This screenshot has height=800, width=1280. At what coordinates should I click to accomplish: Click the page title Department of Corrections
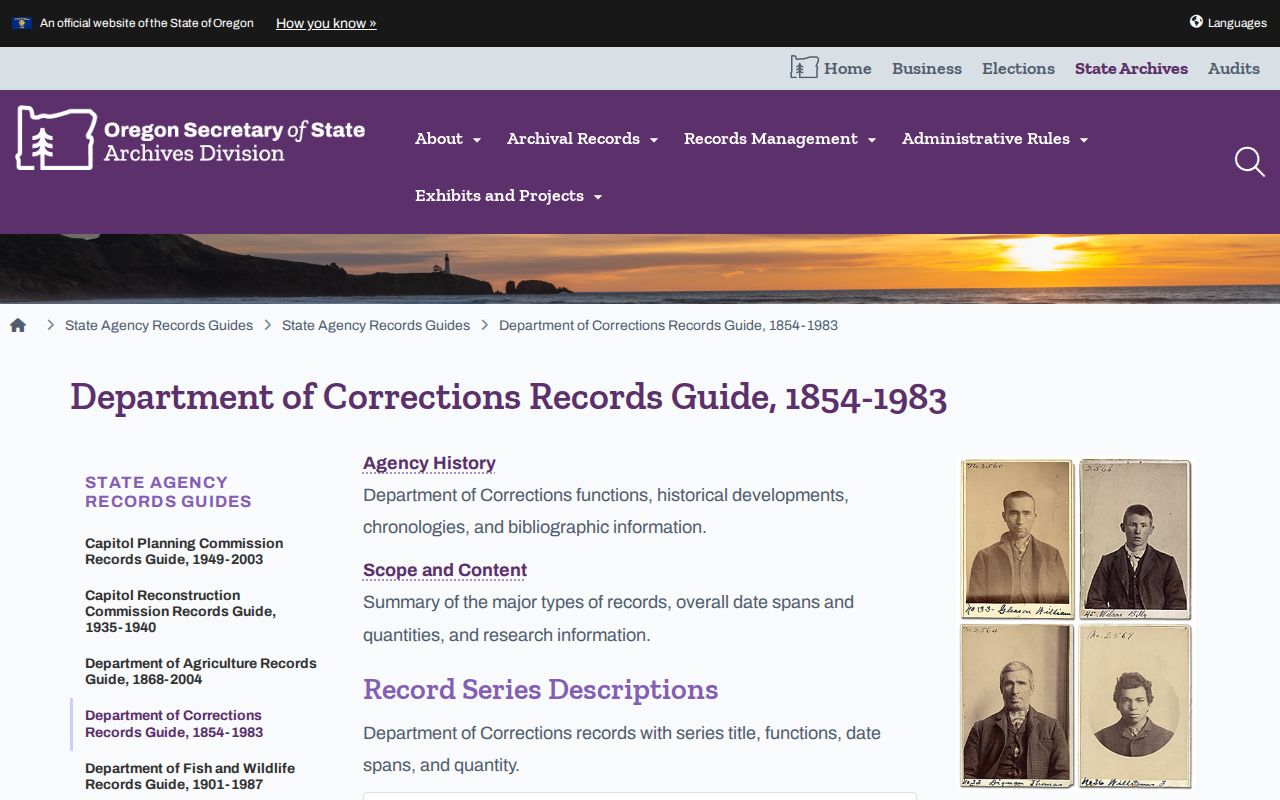click(x=508, y=397)
